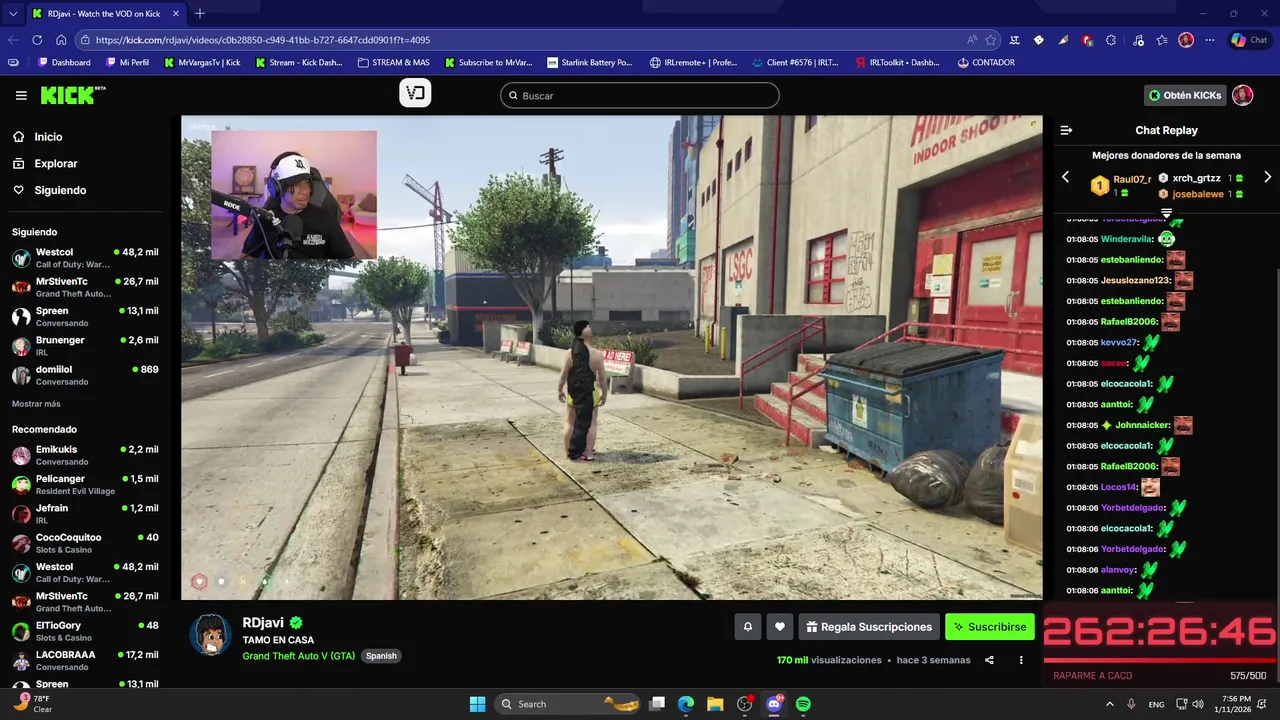
Task: Click Regala Suscripciones button
Action: pyautogui.click(x=869, y=627)
